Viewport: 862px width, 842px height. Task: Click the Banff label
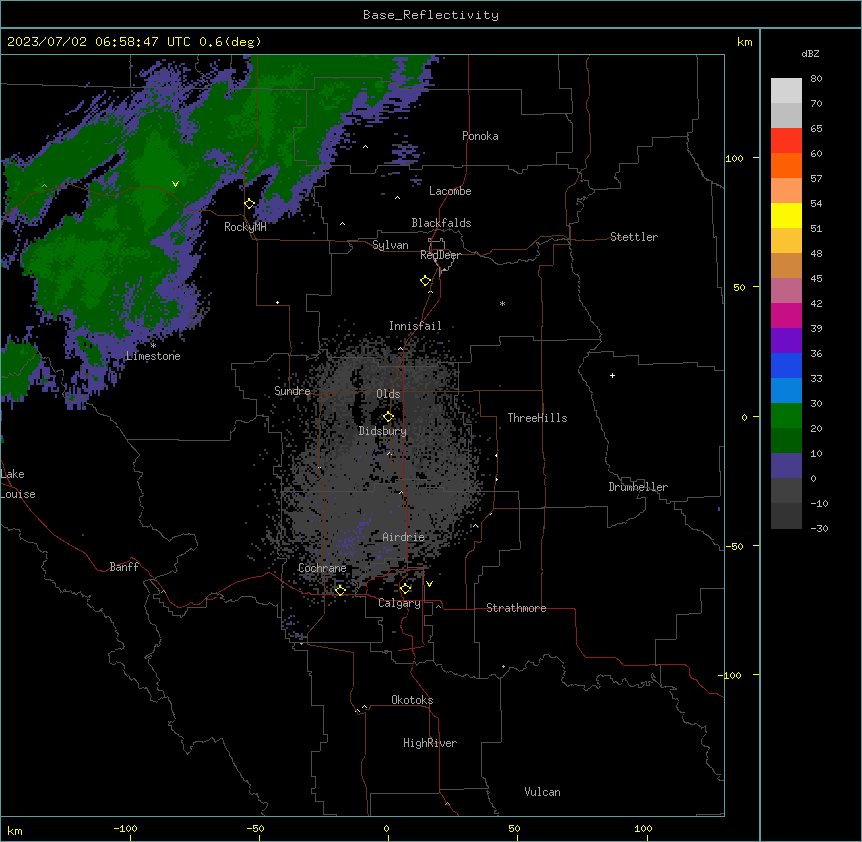124,567
